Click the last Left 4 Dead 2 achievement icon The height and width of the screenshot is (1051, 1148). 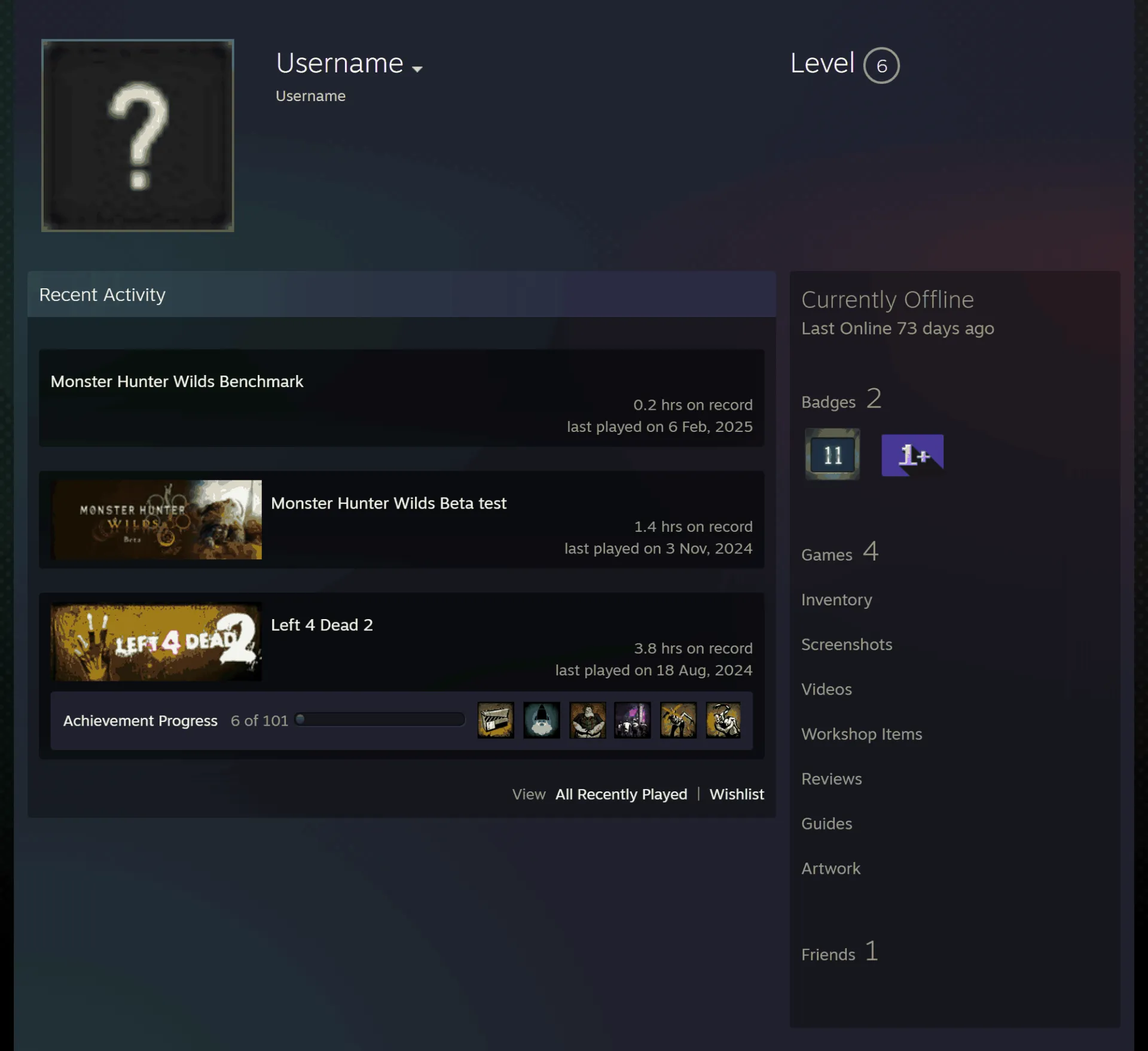pyautogui.click(x=723, y=720)
